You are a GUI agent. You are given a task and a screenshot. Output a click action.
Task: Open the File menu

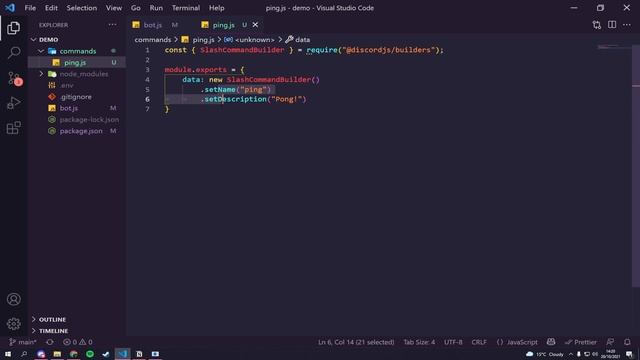tap(30, 8)
